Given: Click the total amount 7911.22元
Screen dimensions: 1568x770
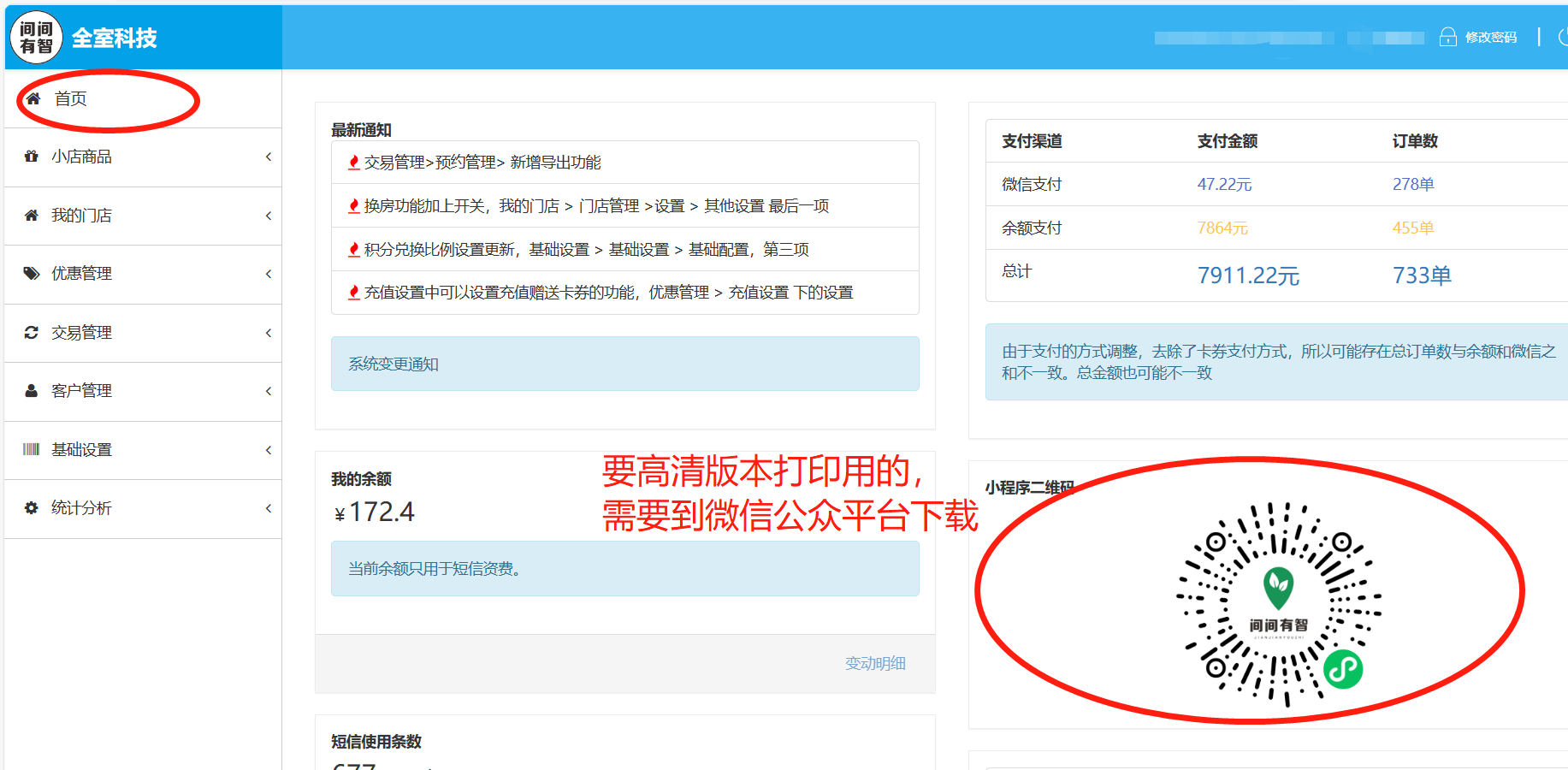Looking at the screenshot, I should [1248, 275].
